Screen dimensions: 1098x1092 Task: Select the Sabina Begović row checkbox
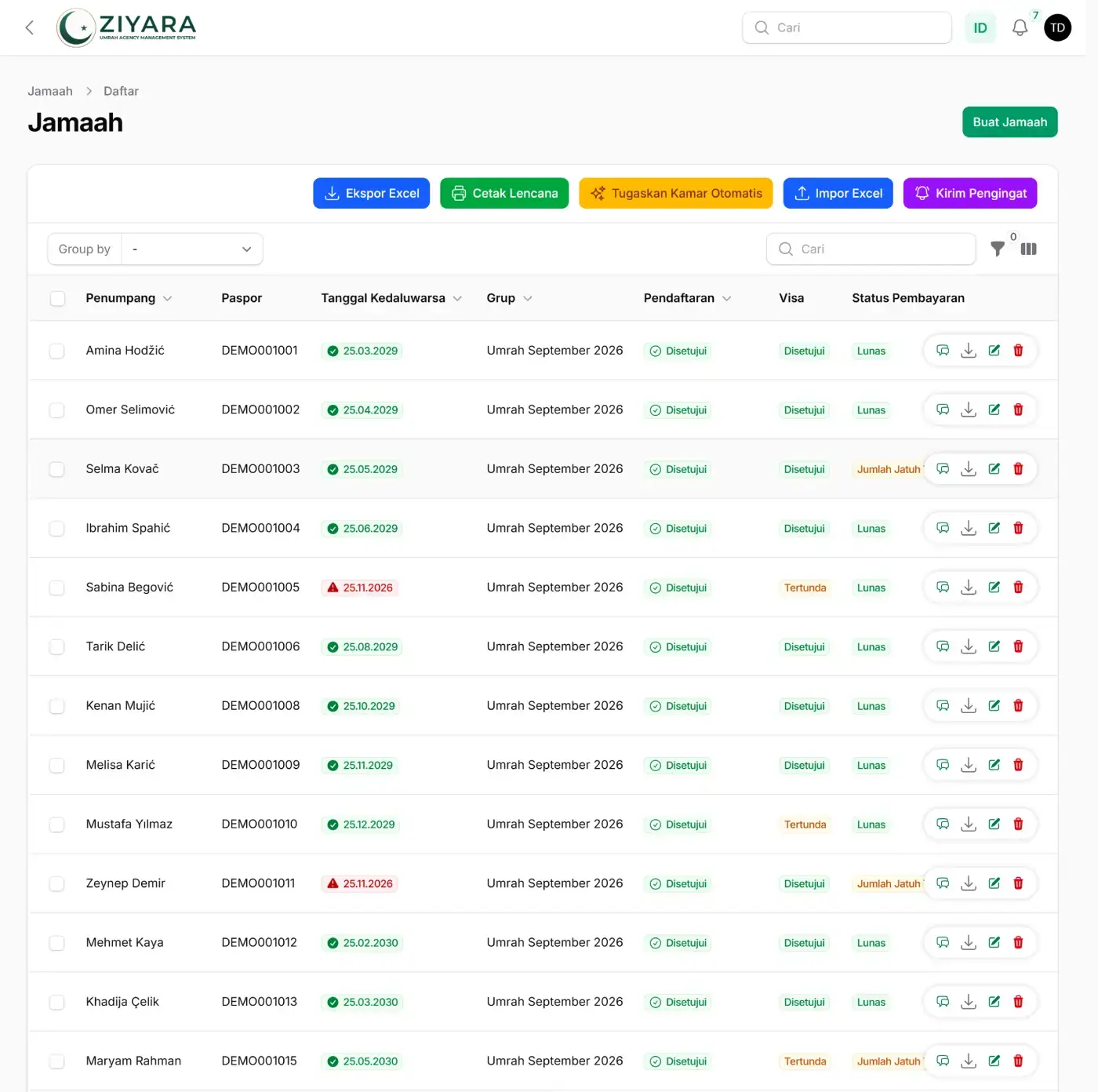[57, 588]
